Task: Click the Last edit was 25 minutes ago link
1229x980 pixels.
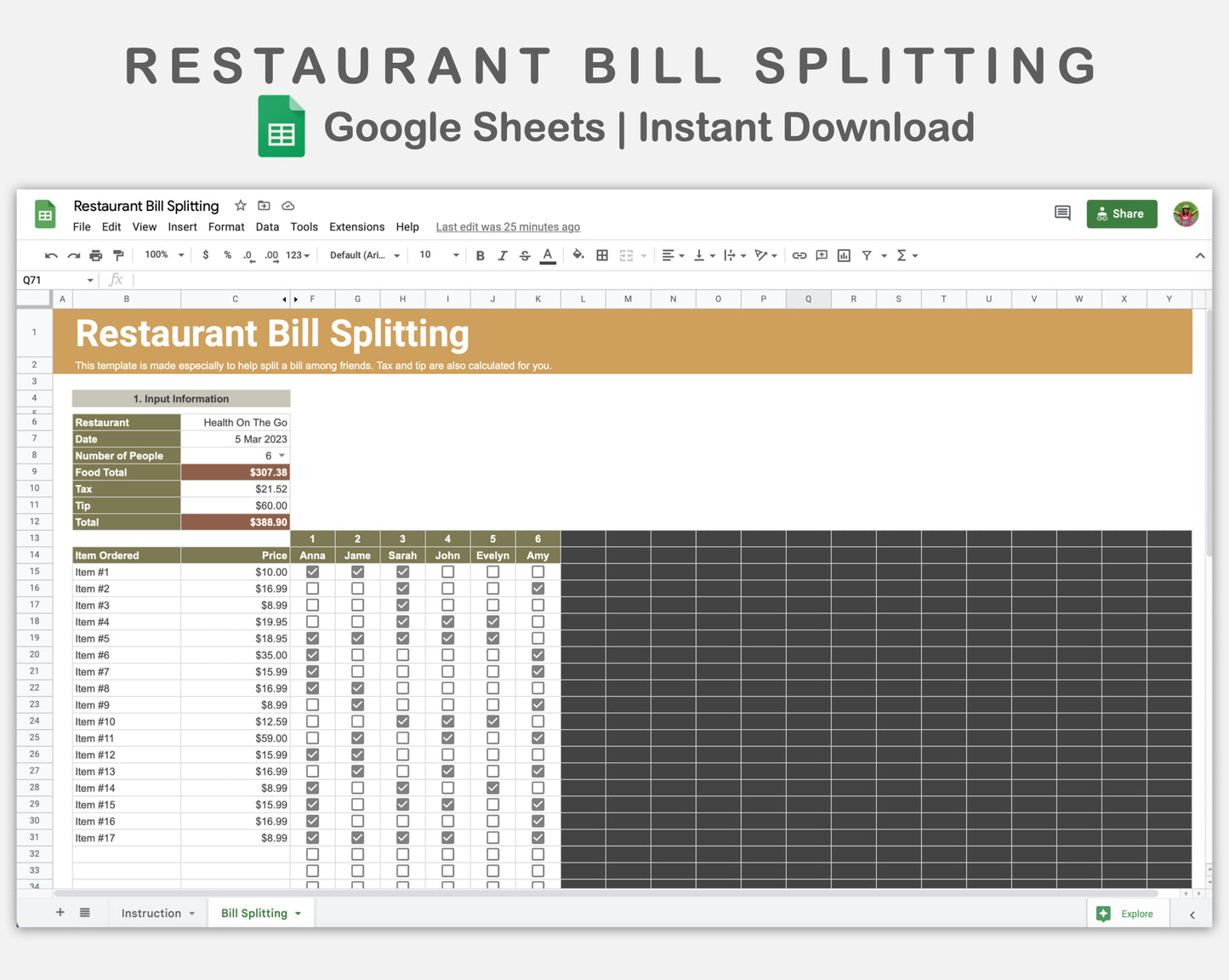Action: pos(508,227)
